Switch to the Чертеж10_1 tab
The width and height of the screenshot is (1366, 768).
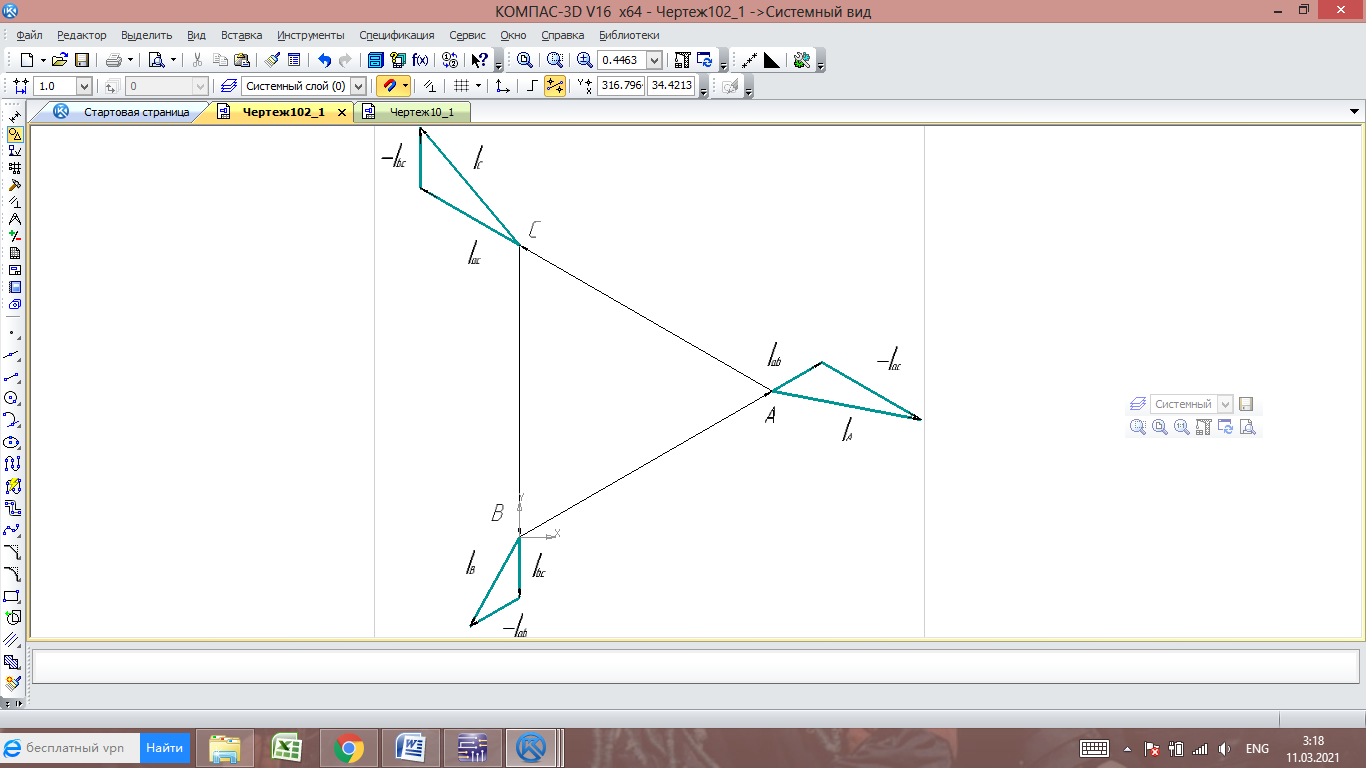421,112
